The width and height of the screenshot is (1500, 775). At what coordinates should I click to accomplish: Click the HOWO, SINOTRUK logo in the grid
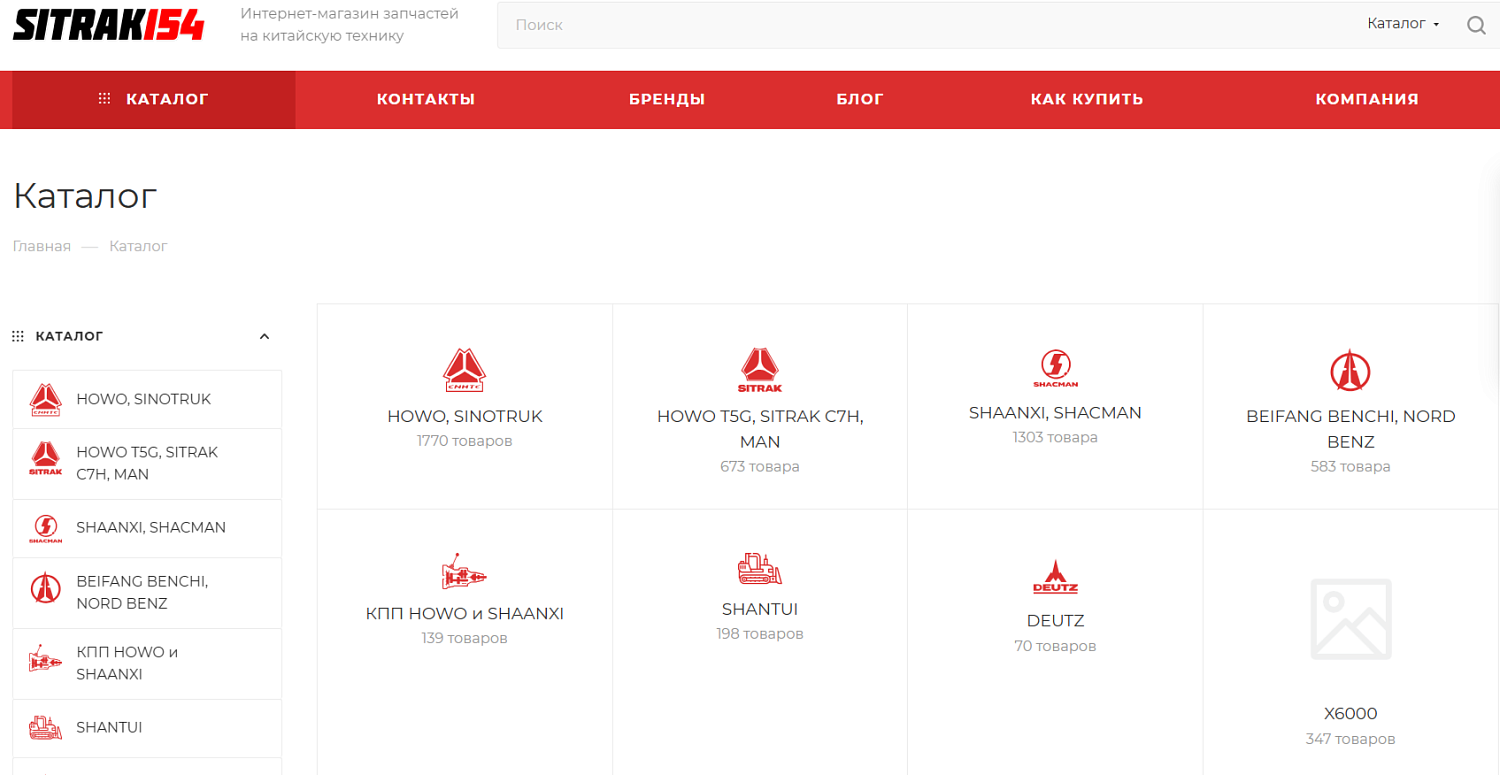coord(464,370)
